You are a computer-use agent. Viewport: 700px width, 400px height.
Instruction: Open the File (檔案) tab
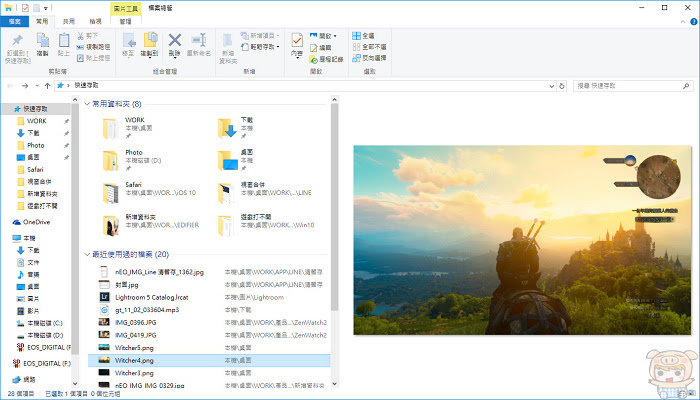coord(15,21)
